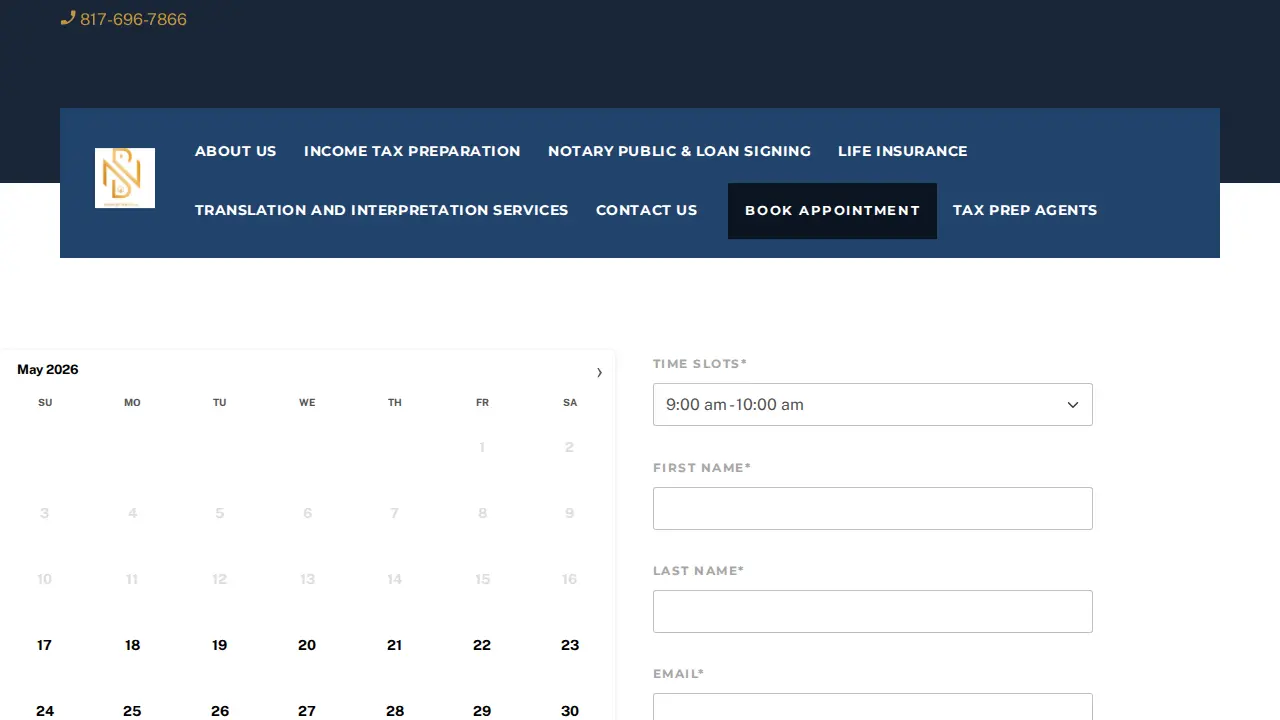This screenshot has width=1280, height=720.
Task: Select May 26 on the calendar
Action: click(219, 709)
